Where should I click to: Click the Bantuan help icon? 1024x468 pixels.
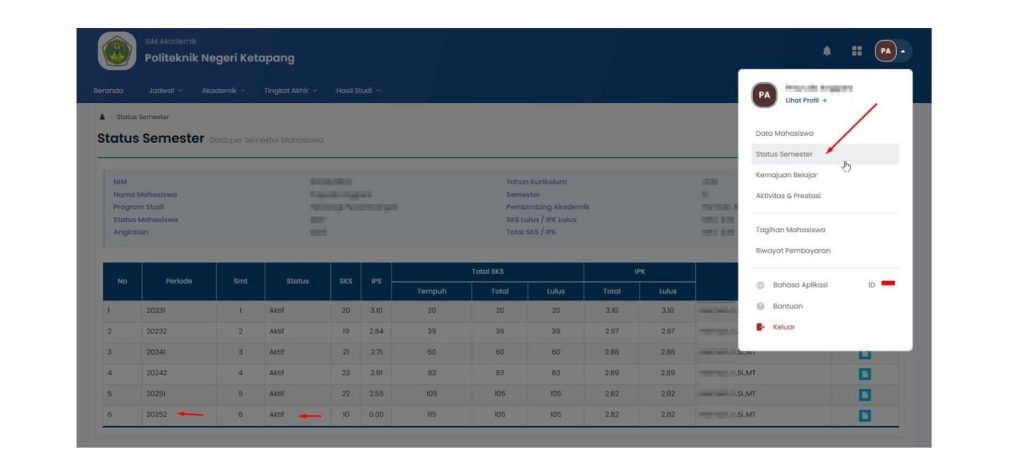click(x=761, y=306)
